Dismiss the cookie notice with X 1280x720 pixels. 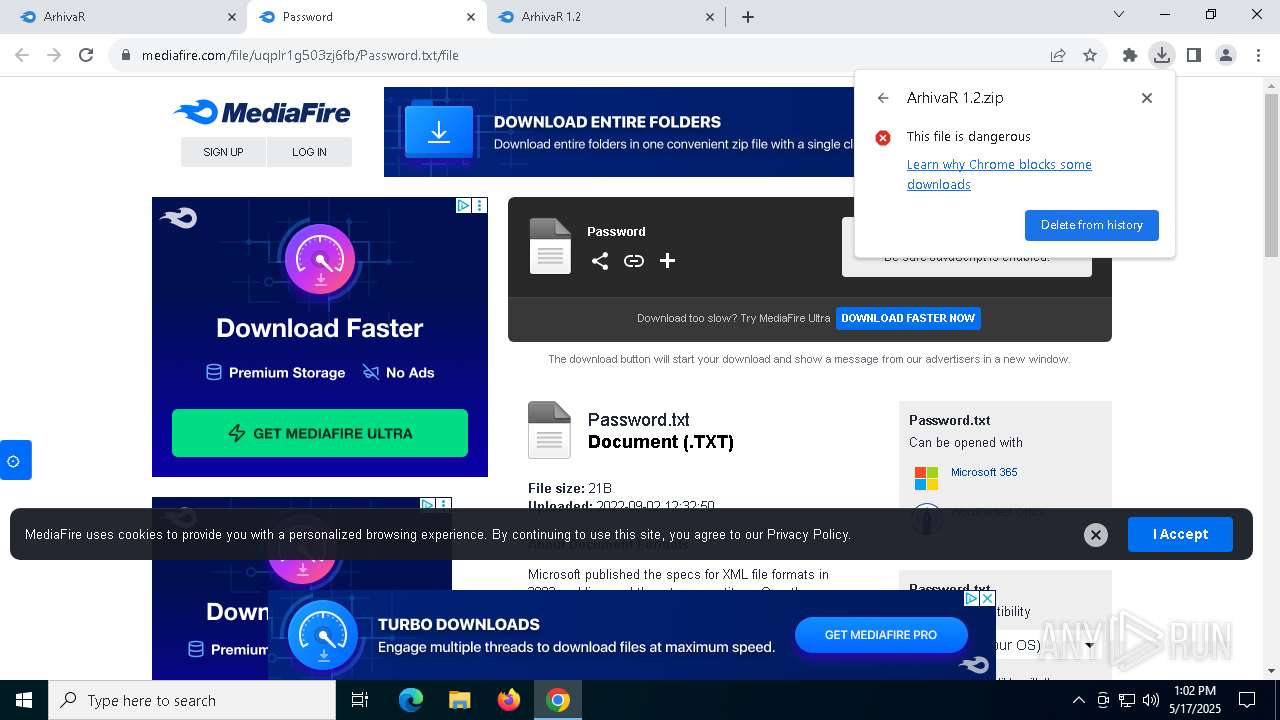tap(1096, 535)
